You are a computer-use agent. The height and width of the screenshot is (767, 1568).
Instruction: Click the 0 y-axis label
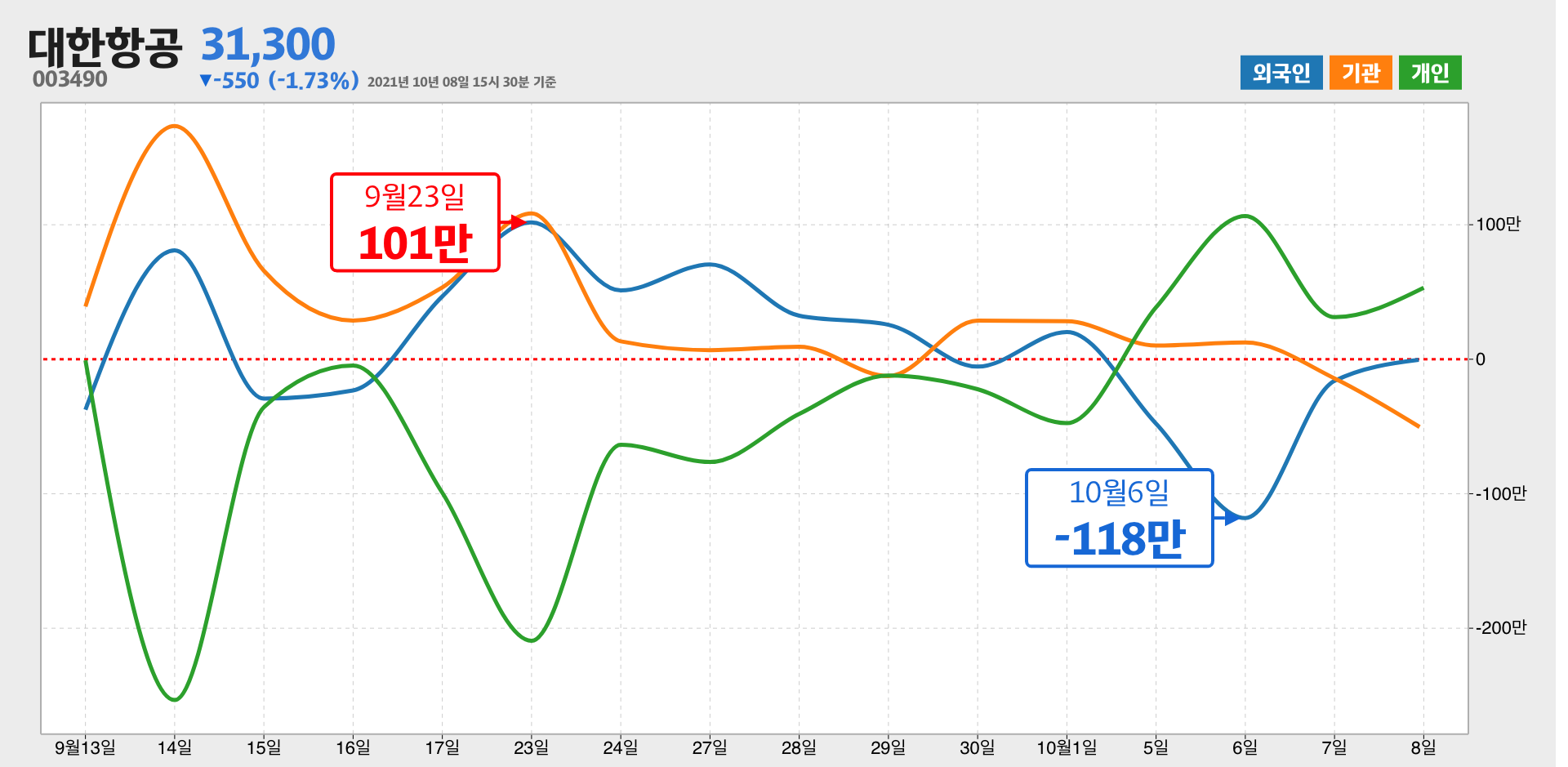click(x=1481, y=359)
